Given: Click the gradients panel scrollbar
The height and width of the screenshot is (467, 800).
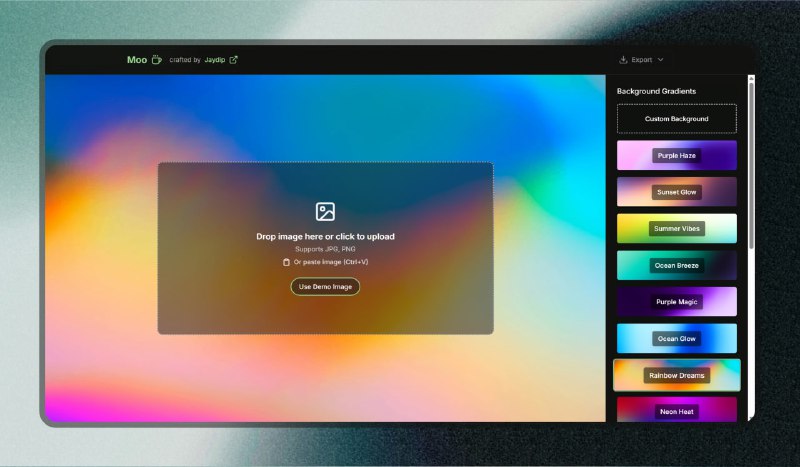Looking at the screenshot, I should point(751,170).
